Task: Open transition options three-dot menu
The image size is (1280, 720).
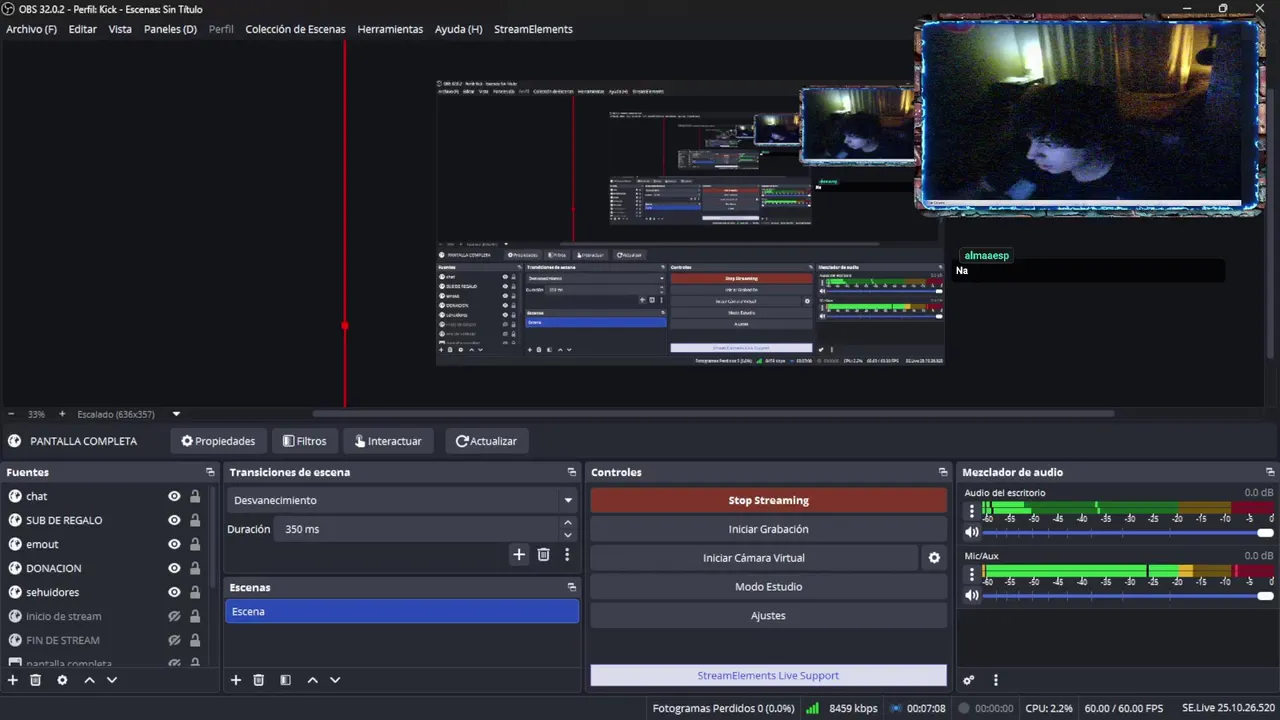Action: point(567,554)
